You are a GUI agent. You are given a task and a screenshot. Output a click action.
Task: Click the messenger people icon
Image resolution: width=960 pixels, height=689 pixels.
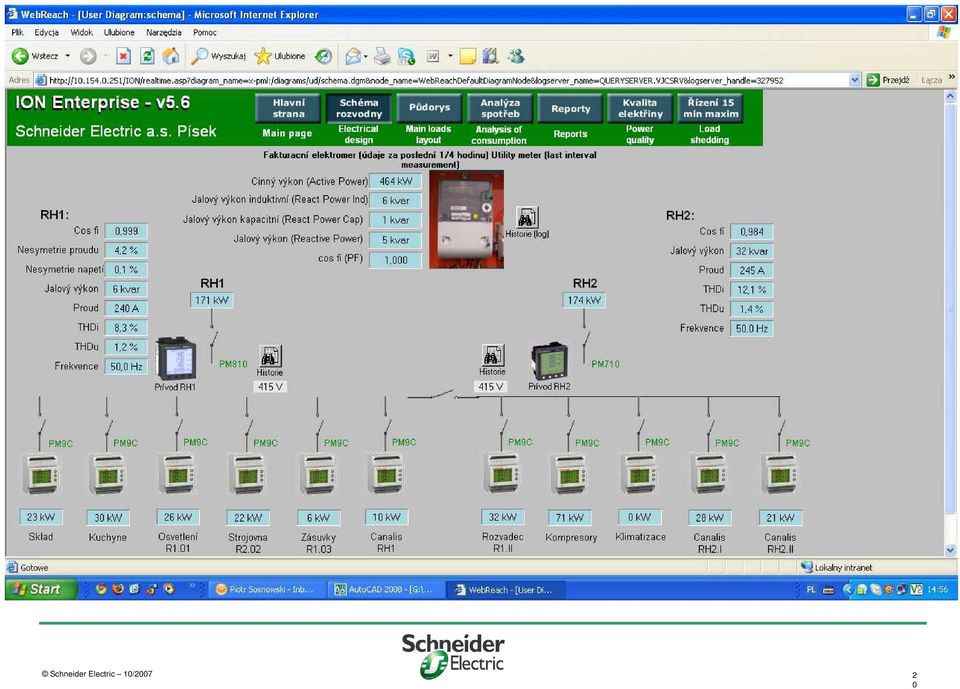click(516, 56)
